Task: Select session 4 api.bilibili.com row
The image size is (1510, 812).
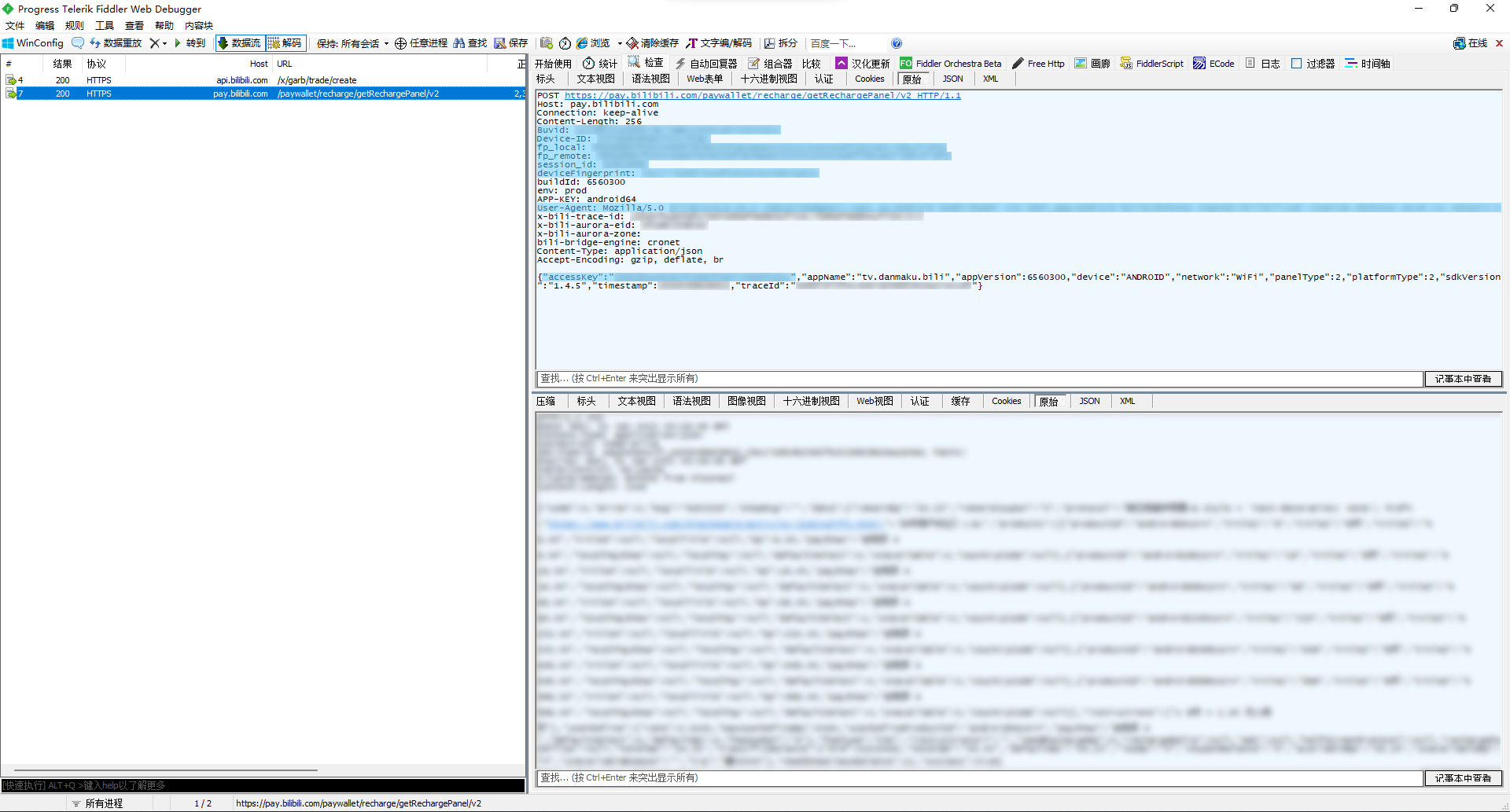Action: coord(263,80)
